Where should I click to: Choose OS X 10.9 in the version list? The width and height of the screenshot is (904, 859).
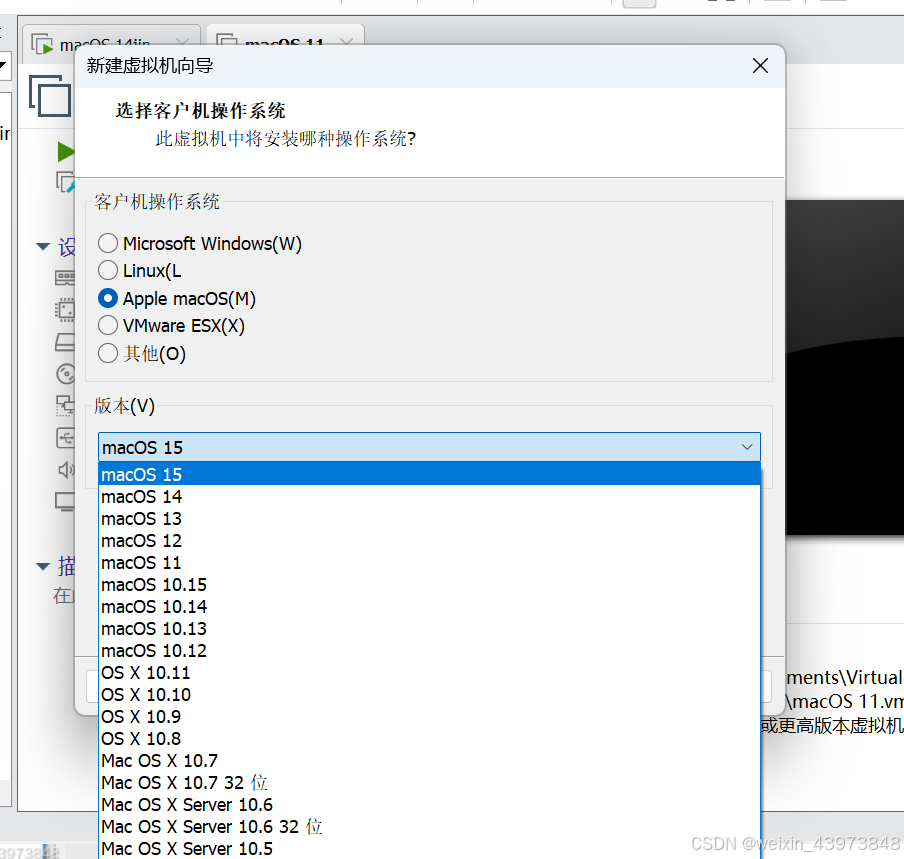(430, 717)
